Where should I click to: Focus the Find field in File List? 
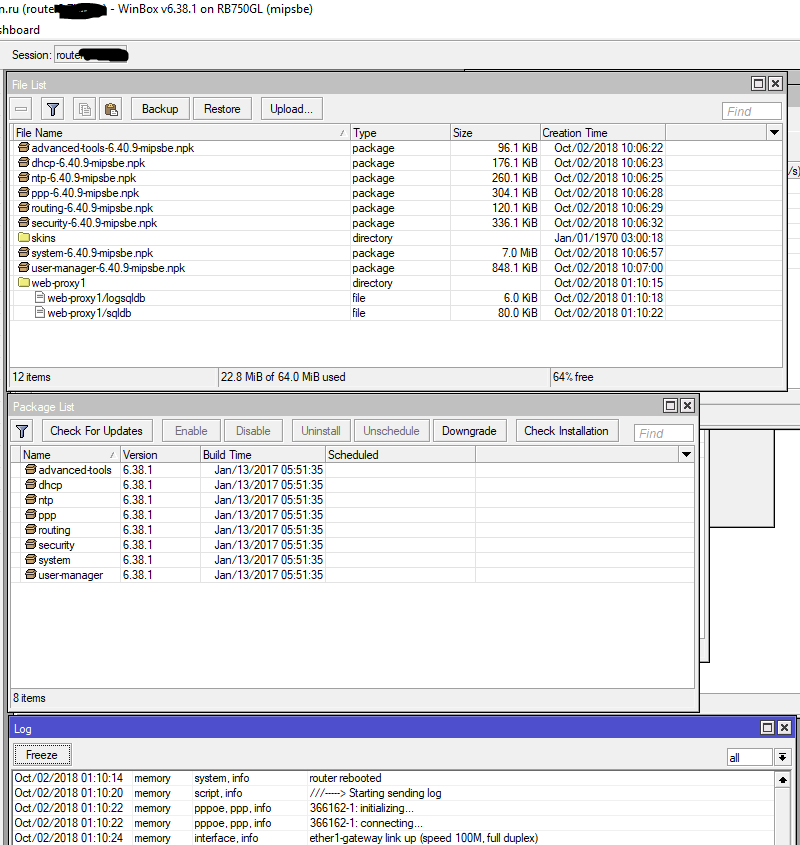tap(751, 111)
